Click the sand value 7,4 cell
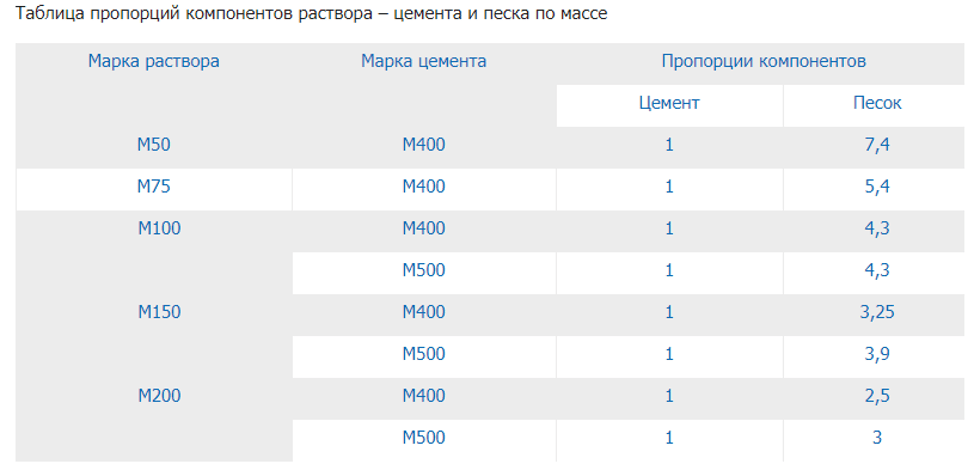This screenshot has width=974, height=470. (x=877, y=145)
